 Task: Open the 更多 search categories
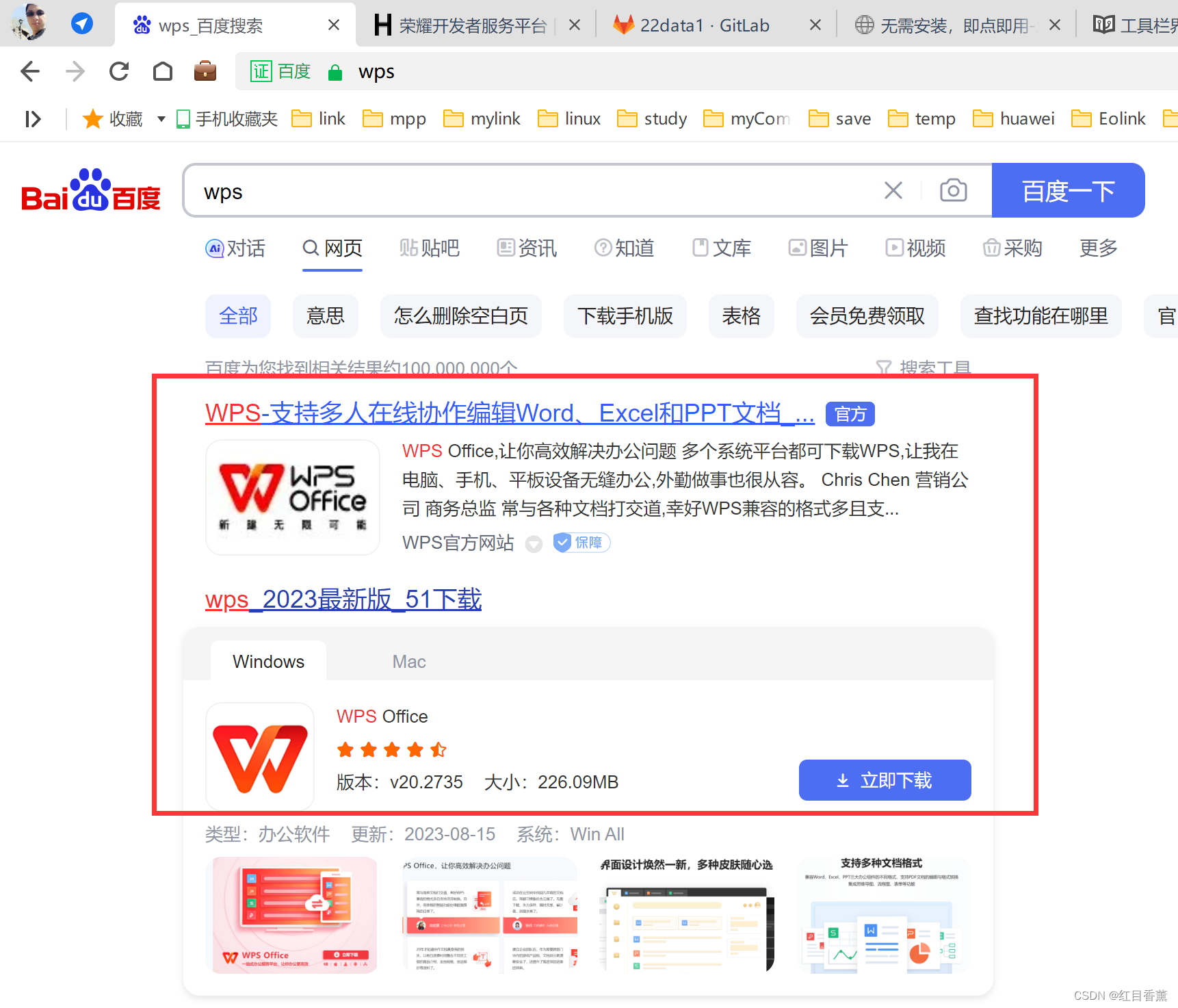pos(1098,248)
